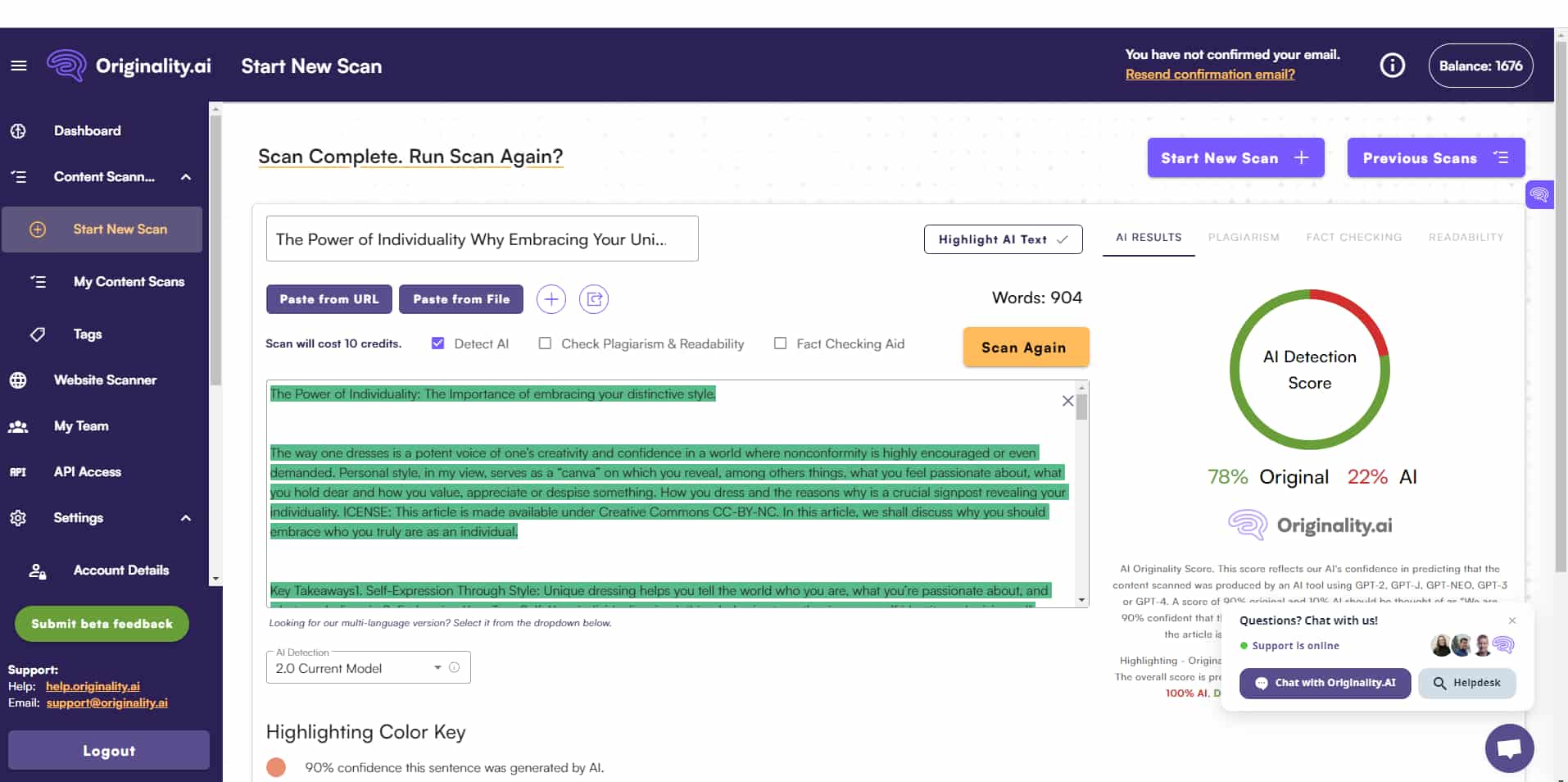1568x782 pixels.
Task: Click the orange 90% confidence color swatch
Action: [276, 767]
